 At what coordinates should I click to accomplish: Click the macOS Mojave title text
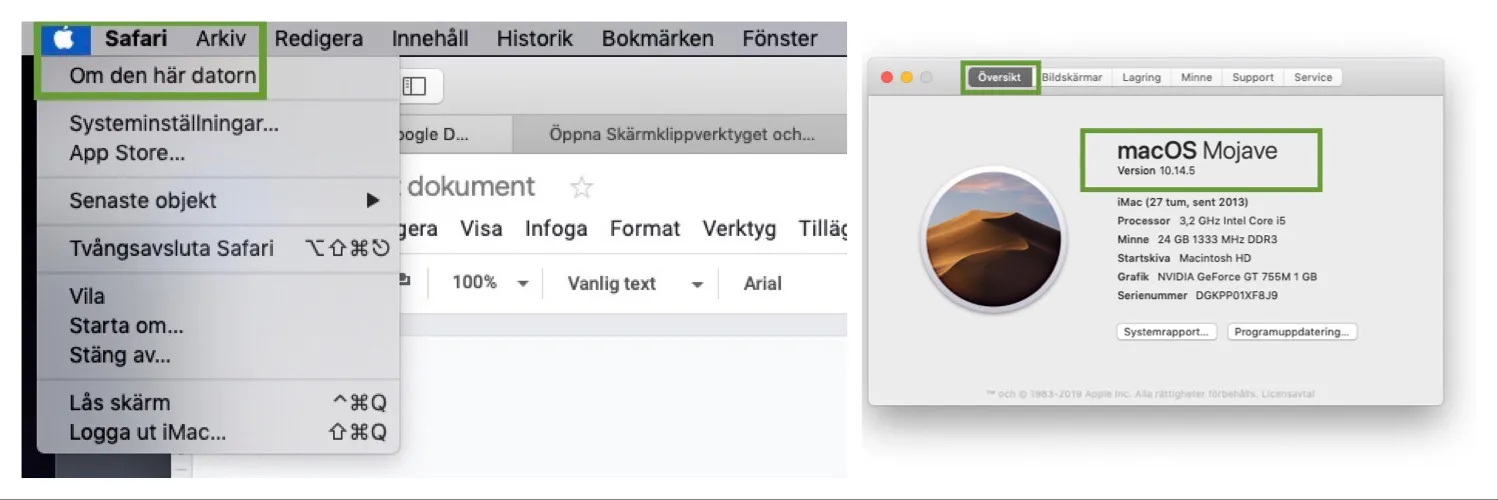click(x=1197, y=151)
